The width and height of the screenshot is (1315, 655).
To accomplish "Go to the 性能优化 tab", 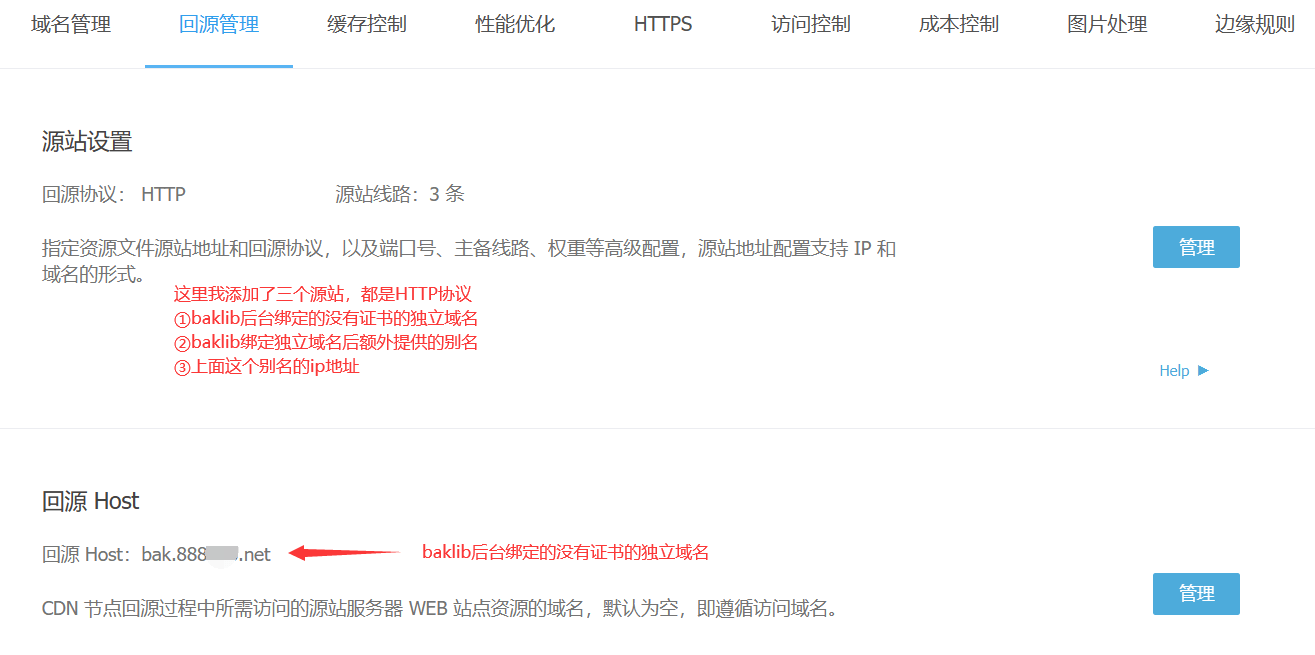I will (x=515, y=25).
